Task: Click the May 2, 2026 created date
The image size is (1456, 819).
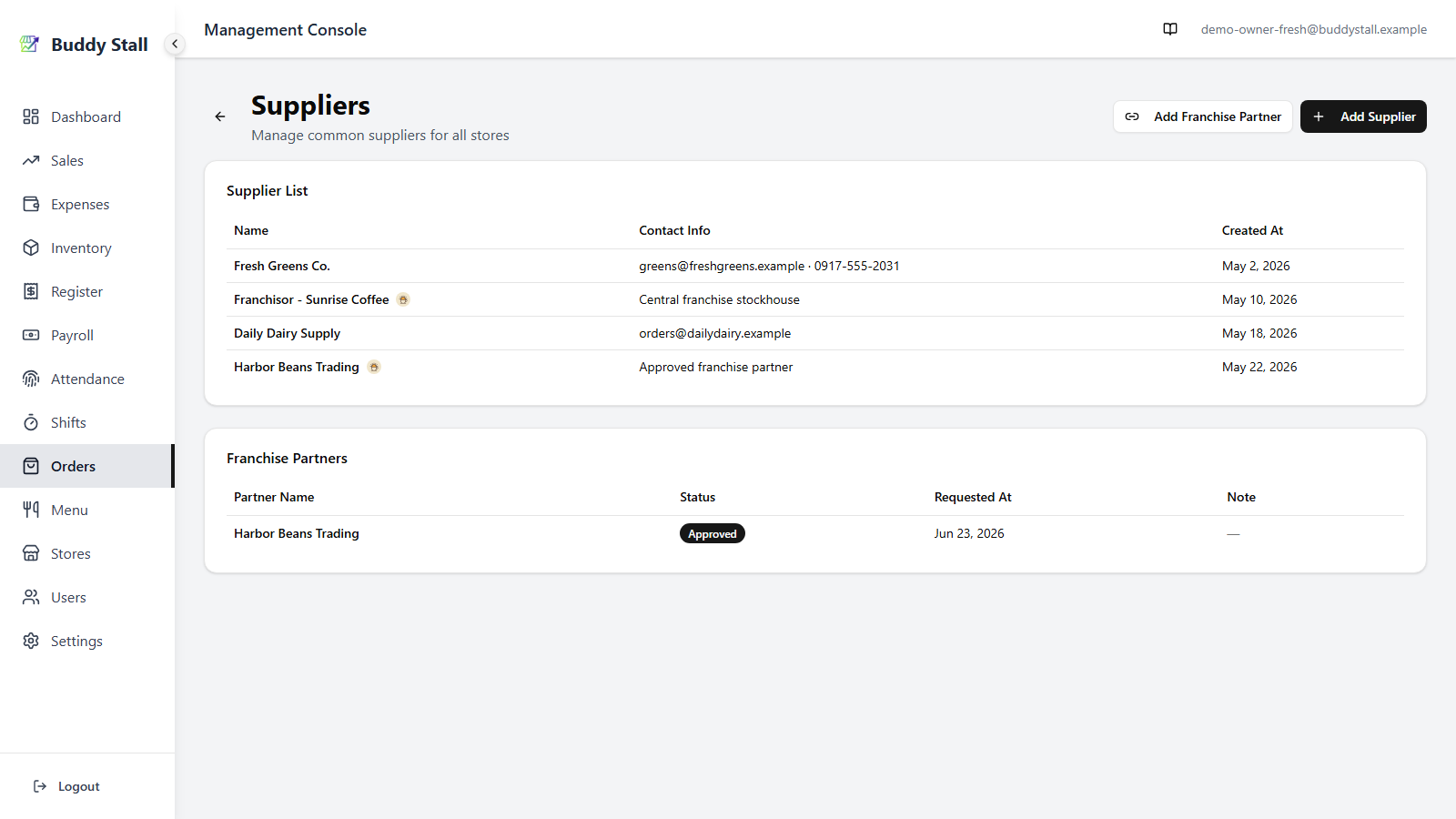Action: pyautogui.click(x=1256, y=266)
